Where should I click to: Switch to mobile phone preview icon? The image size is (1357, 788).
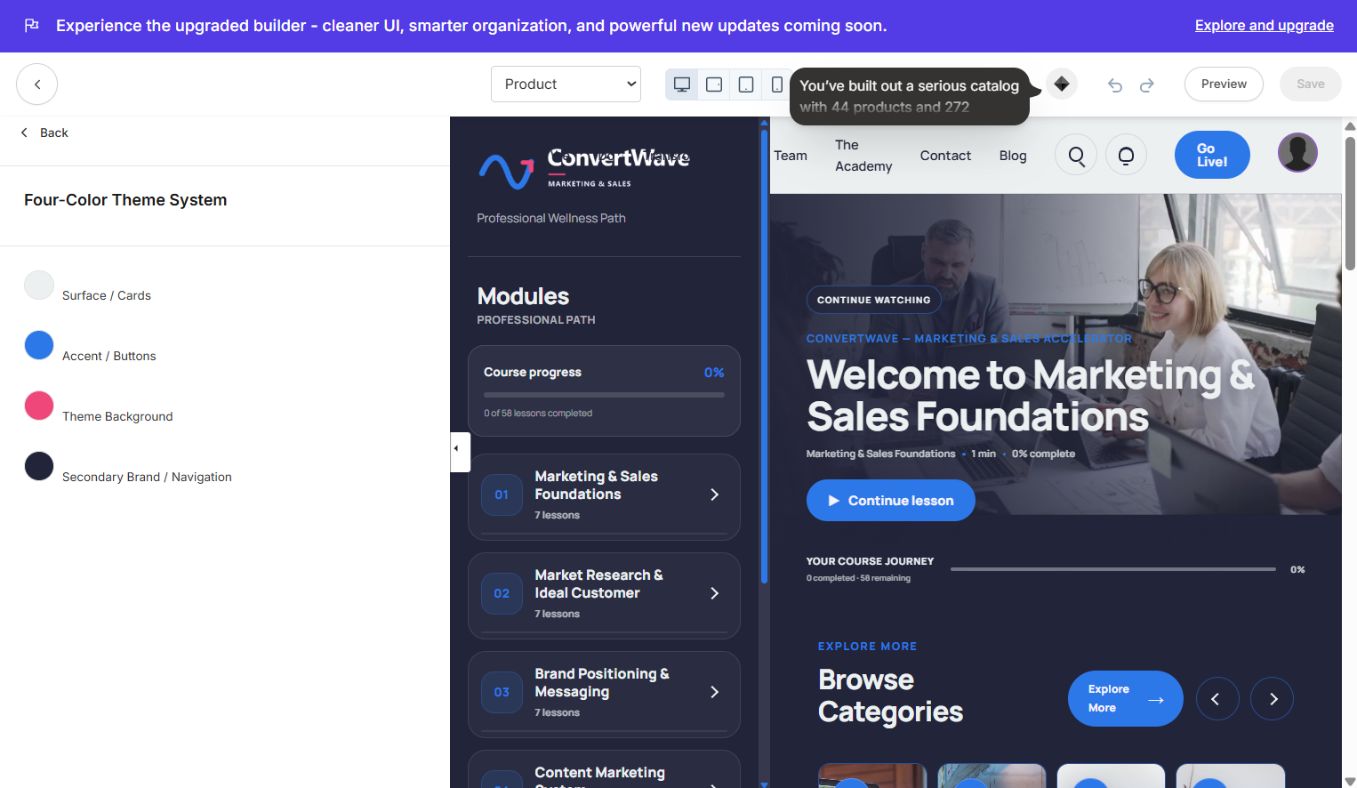click(x=777, y=84)
